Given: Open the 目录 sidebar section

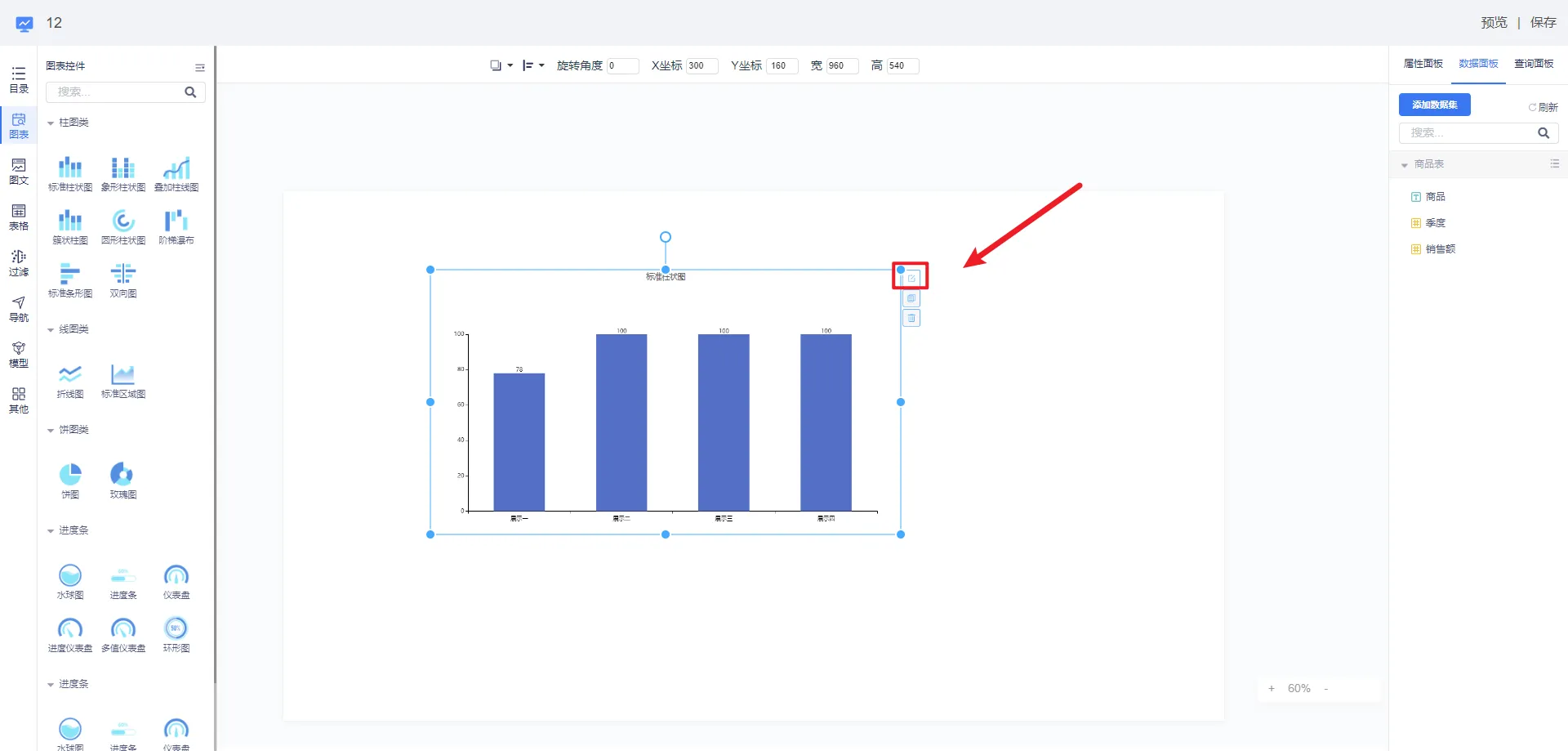Looking at the screenshot, I should 19,80.
